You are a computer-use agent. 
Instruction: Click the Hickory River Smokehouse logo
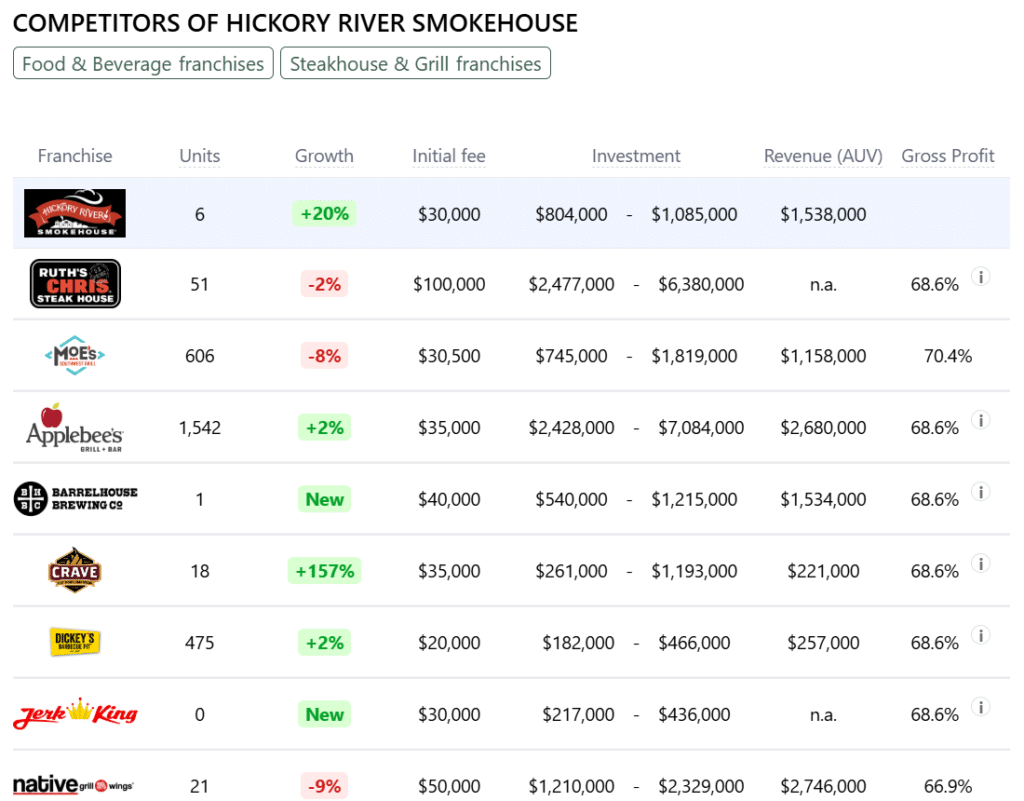(75, 213)
